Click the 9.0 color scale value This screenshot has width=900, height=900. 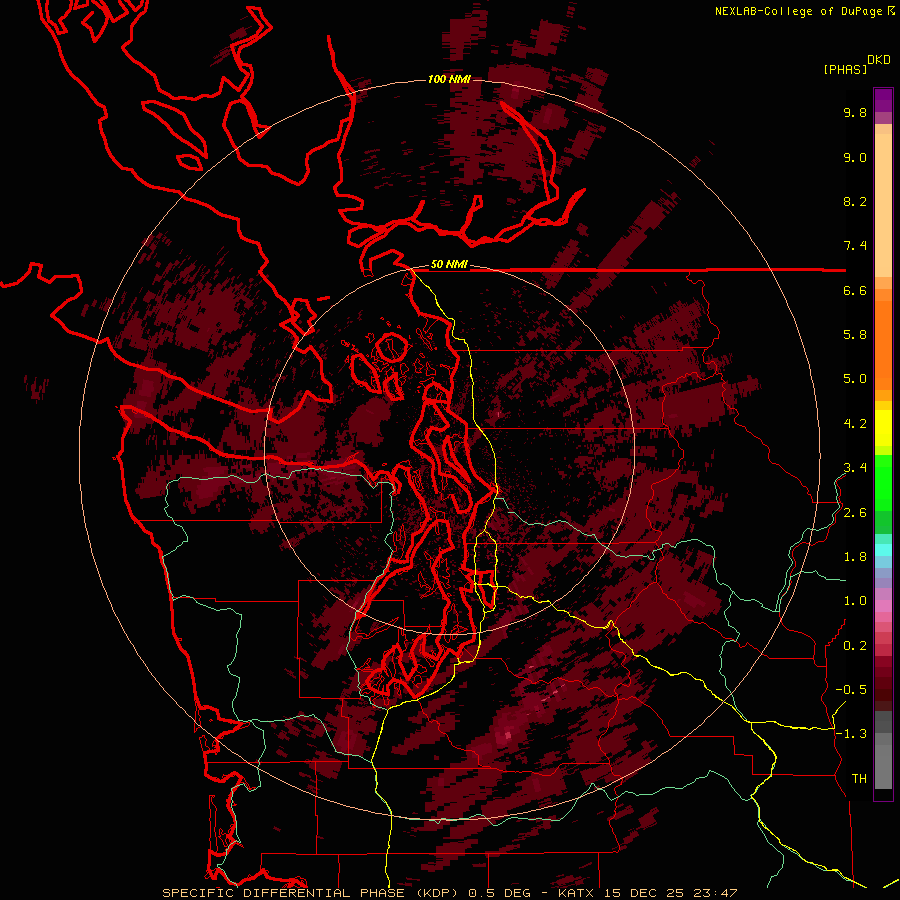point(855,157)
